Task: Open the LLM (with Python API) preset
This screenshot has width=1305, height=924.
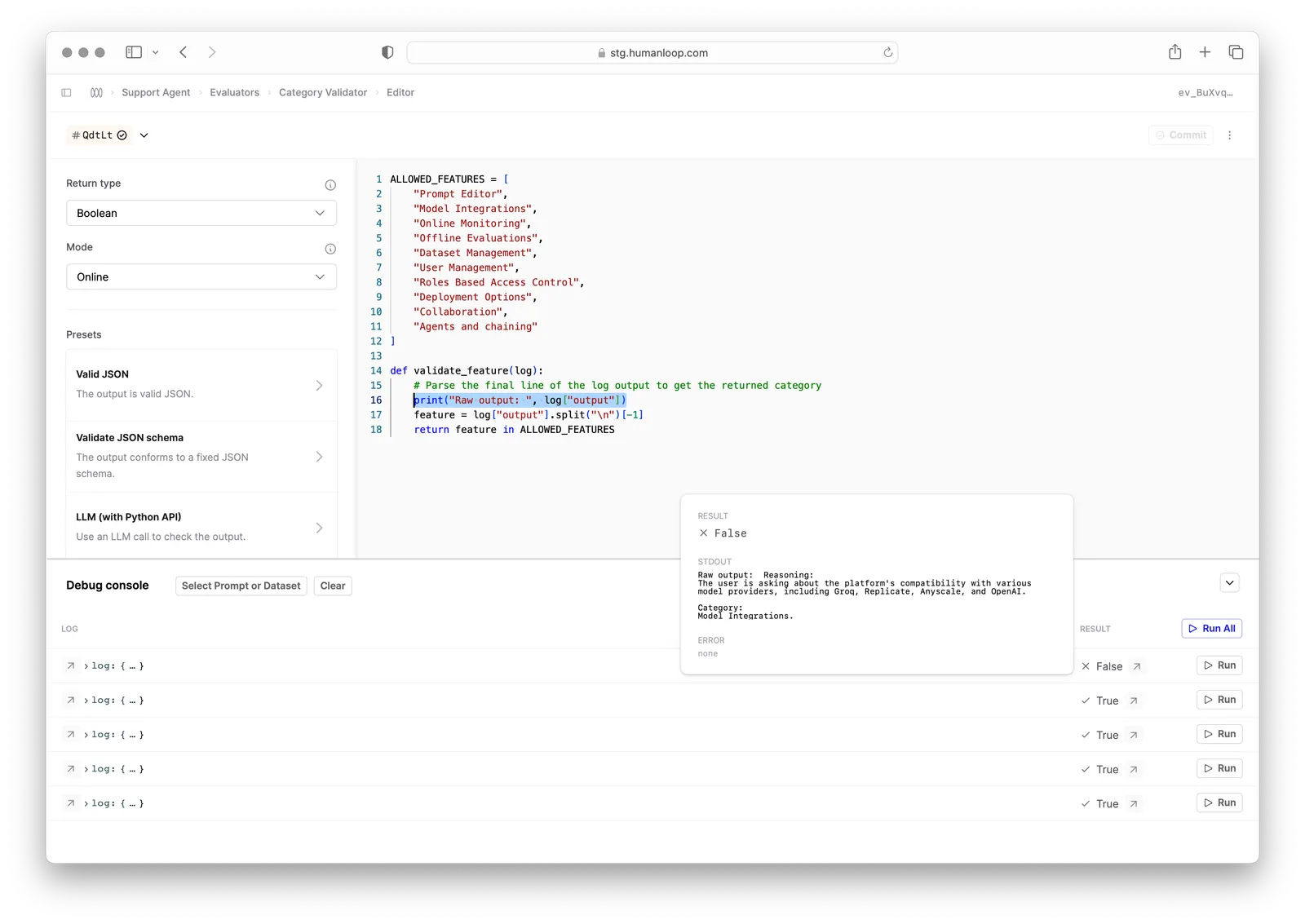Action: point(201,527)
